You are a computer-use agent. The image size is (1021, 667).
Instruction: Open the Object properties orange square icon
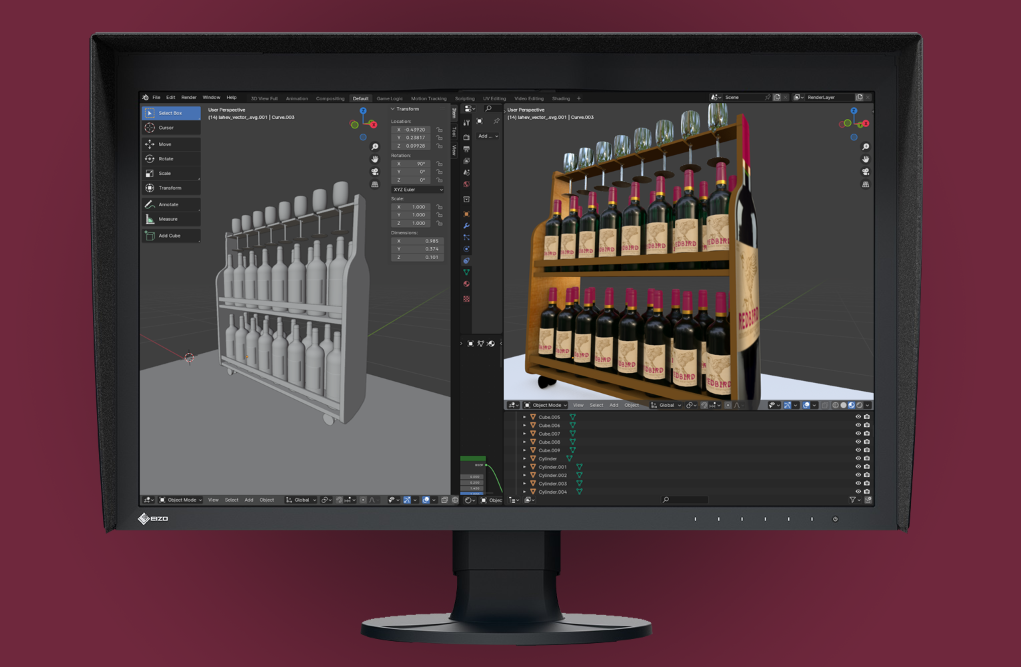[466, 214]
